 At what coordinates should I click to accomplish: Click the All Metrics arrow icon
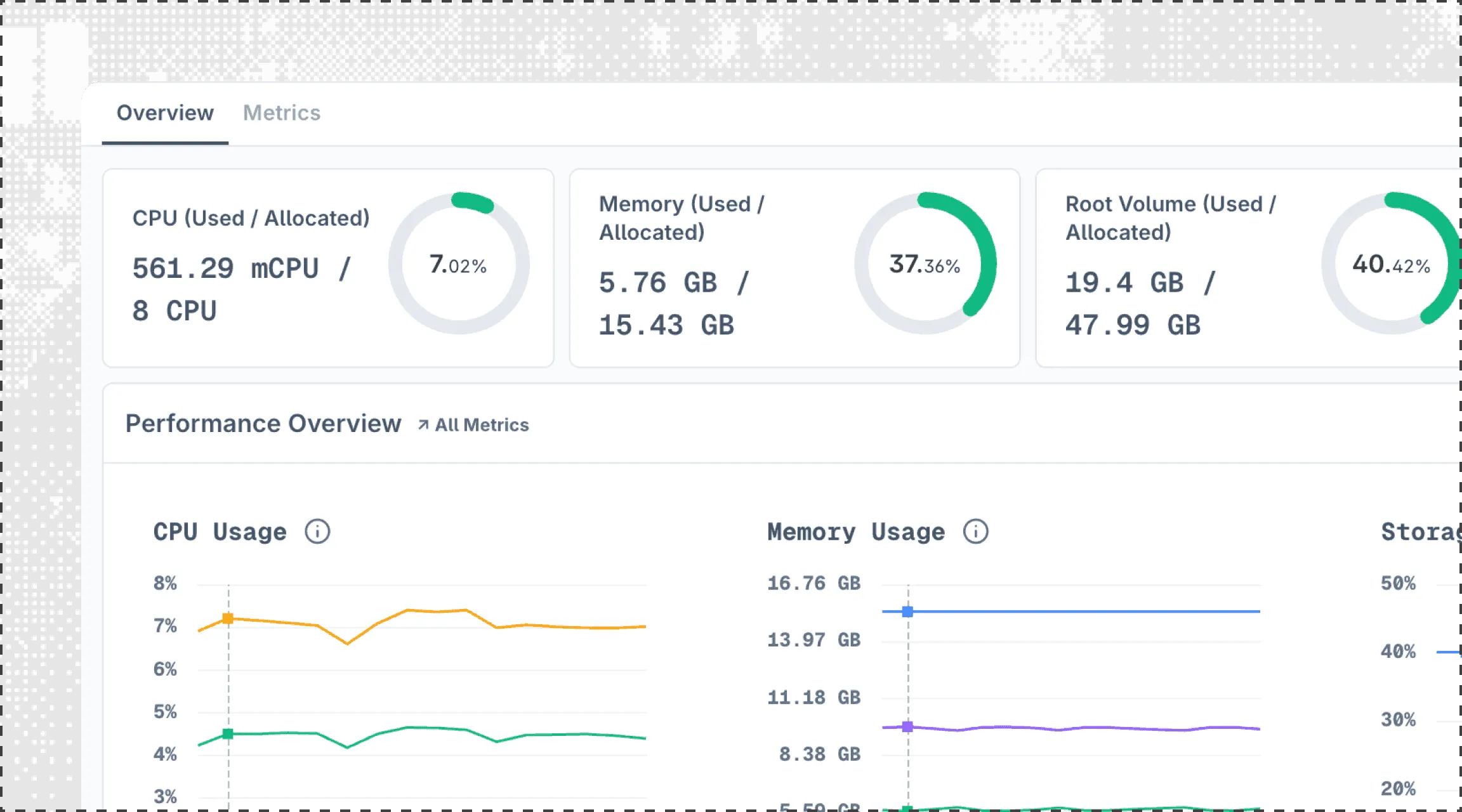[423, 425]
